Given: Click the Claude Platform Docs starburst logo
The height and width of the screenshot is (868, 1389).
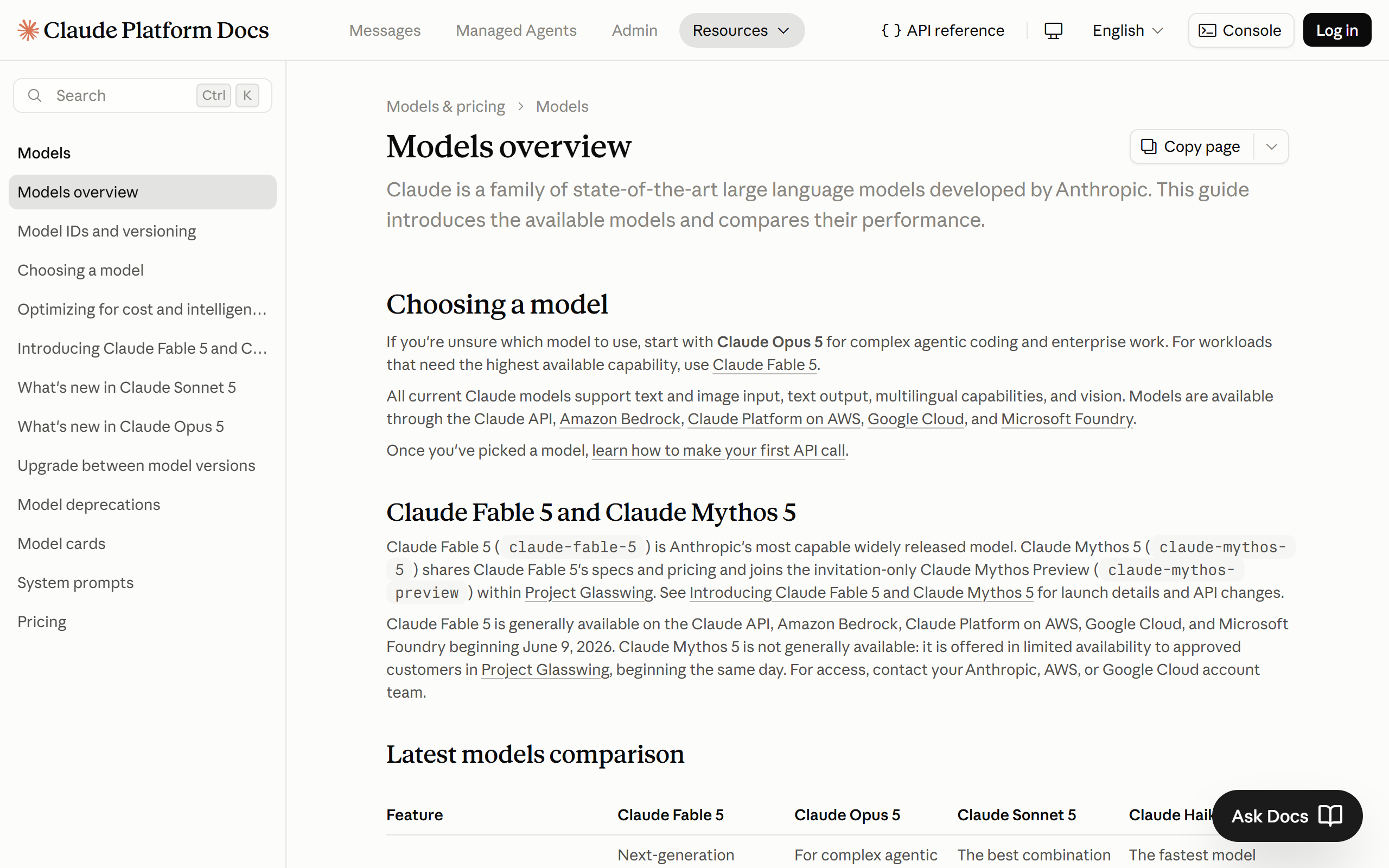Looking at the screenshot, I should [28, 30].
